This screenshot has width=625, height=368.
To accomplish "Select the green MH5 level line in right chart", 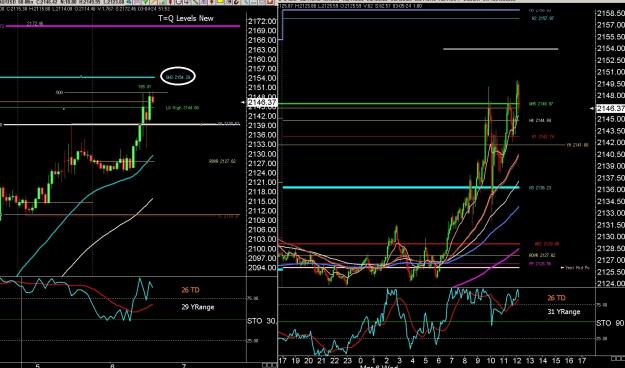I will [x=401, y=104].
